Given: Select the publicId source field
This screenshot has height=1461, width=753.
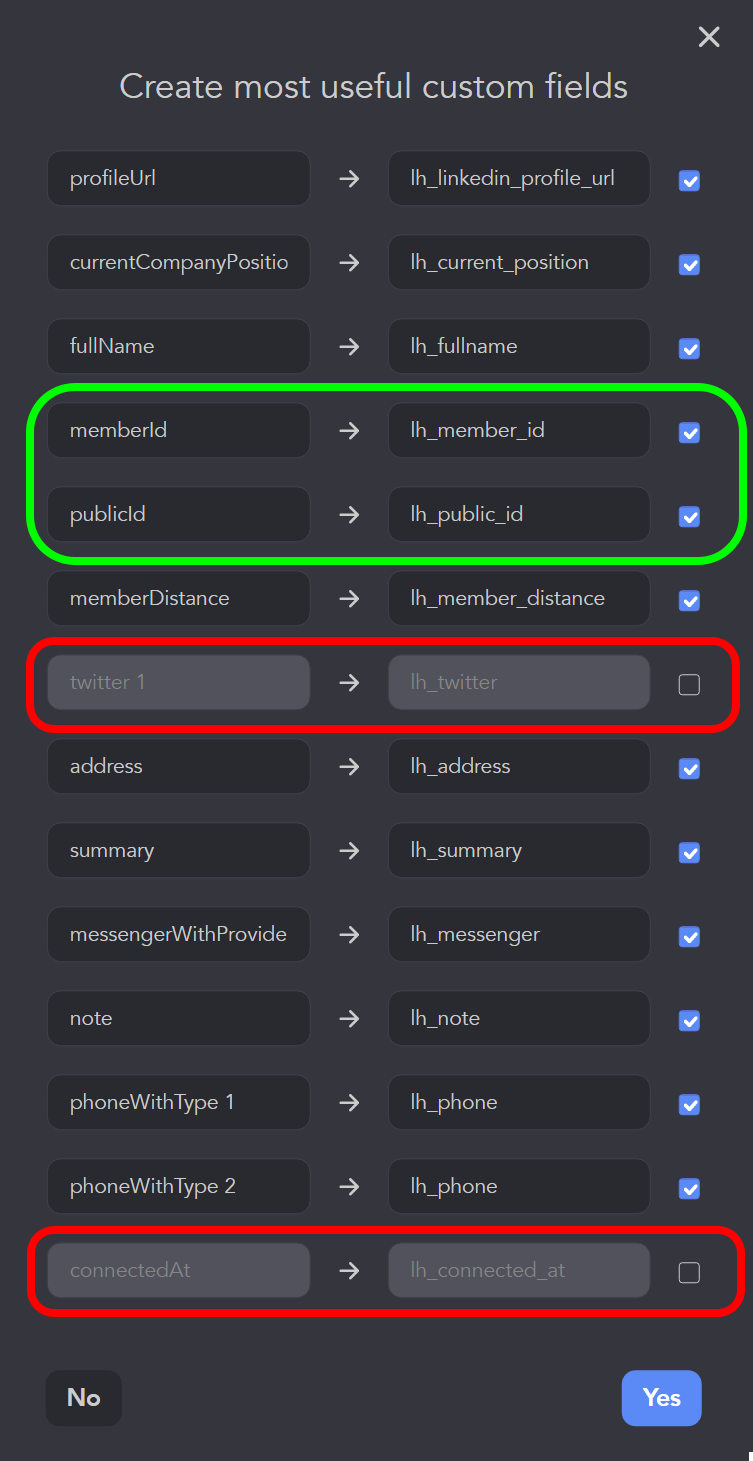Looking at the screenshot, I should pos(178,515).
